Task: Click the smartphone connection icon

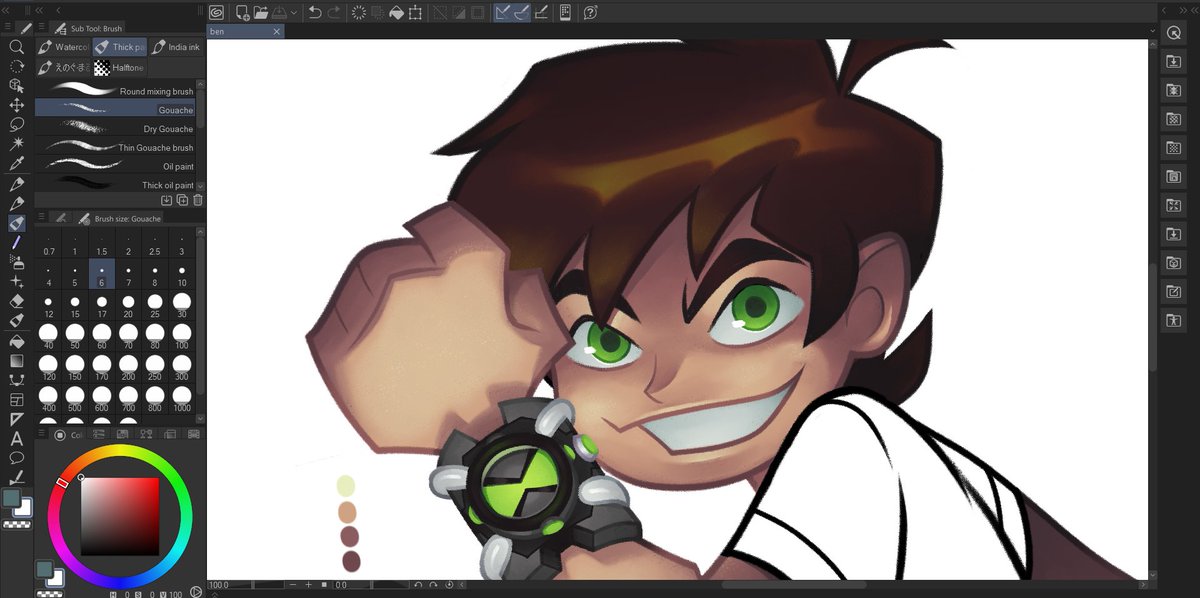Action: tap(565, 12)
